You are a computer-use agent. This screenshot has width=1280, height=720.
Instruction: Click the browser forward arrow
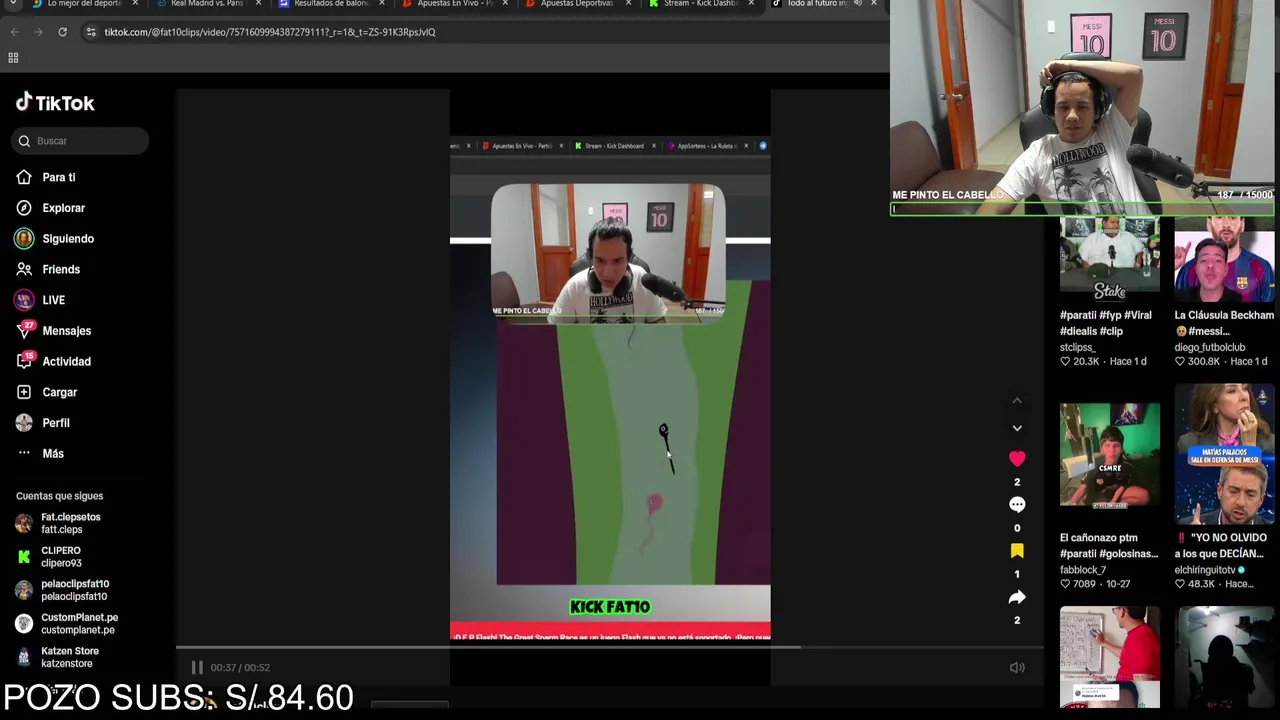[38, 32]
